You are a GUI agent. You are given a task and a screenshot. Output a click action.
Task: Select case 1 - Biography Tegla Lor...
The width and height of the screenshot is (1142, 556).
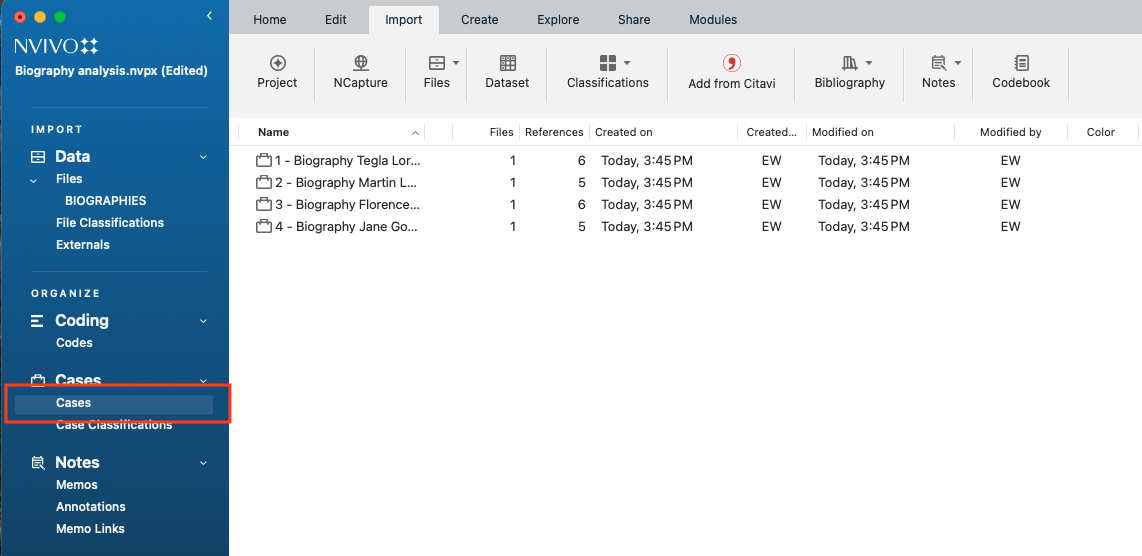tap(347, 160)
